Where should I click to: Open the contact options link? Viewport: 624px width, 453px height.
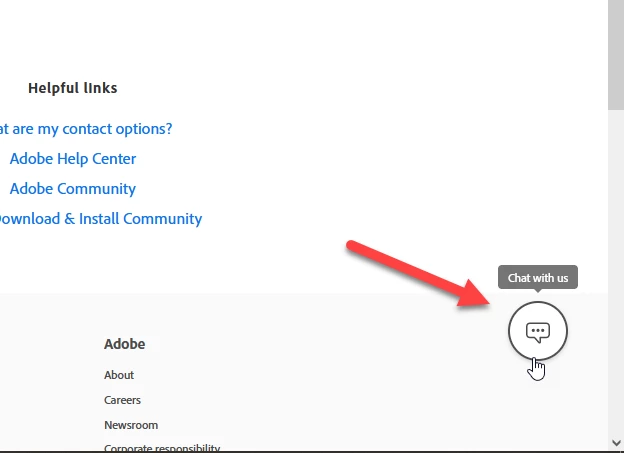pos(86,129)
